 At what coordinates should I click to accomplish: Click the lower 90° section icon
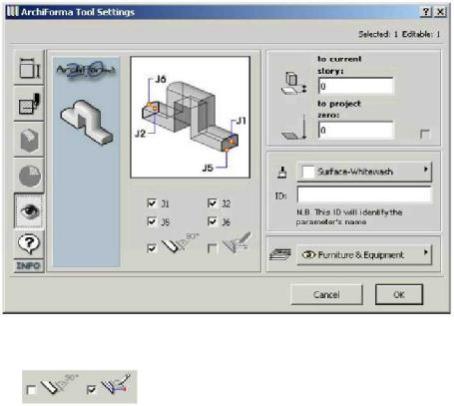tap(60, 385)
